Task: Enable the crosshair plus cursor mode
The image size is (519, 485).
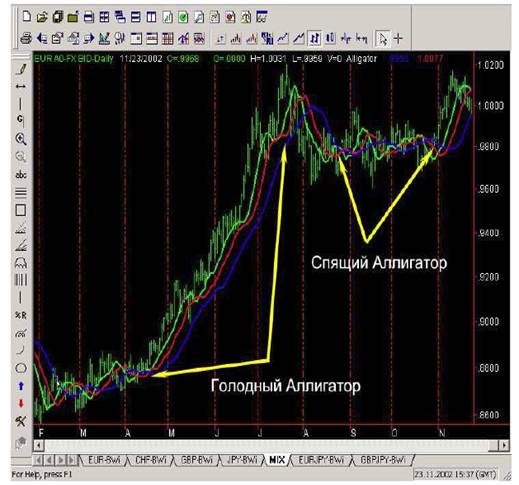Action: click(398, 39)
